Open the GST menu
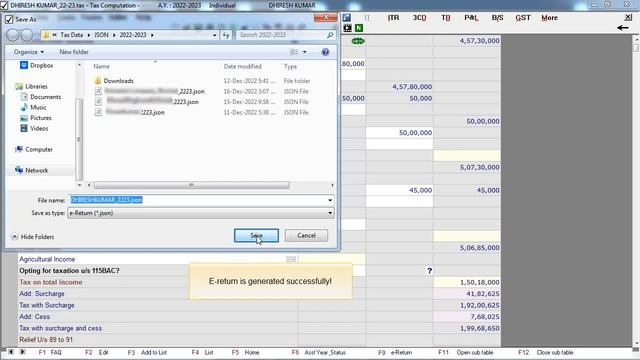Viewport: 640px width, 360px height. tap(523, 18)
